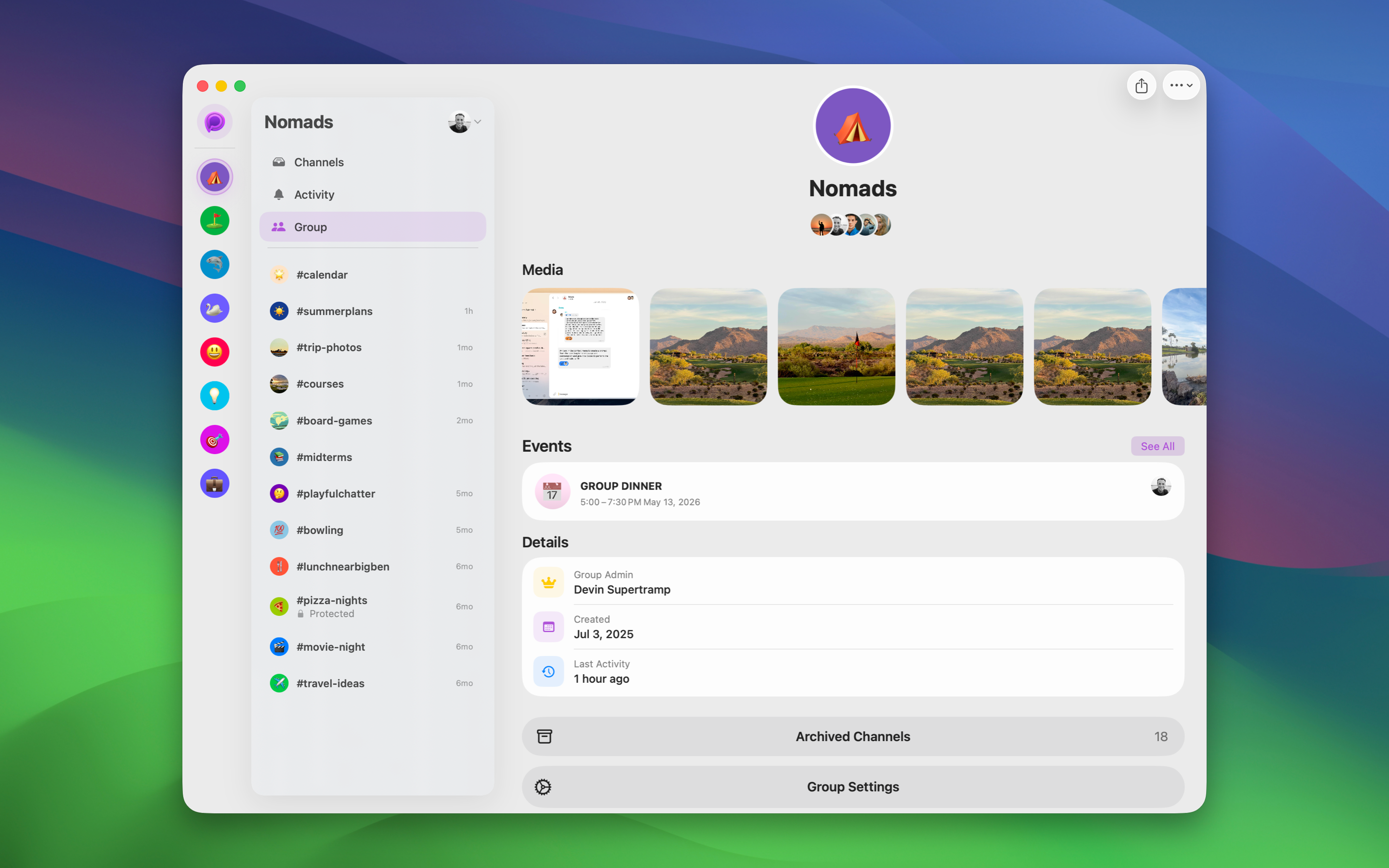This screenshot has height=868, width=1389.
Task: Click the #movie-night clapperboard icon
Action: click(279, 647)
